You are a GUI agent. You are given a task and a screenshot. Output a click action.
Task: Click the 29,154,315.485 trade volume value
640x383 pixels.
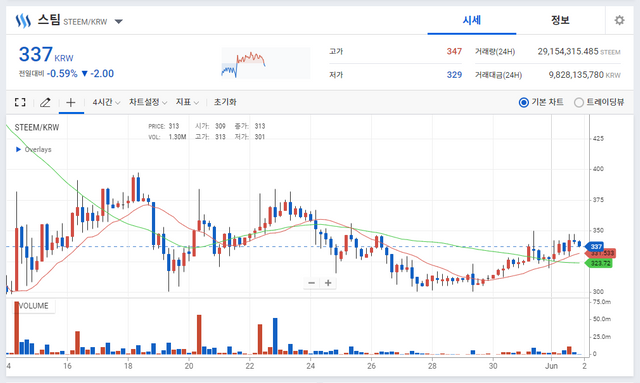click(567, 51)
